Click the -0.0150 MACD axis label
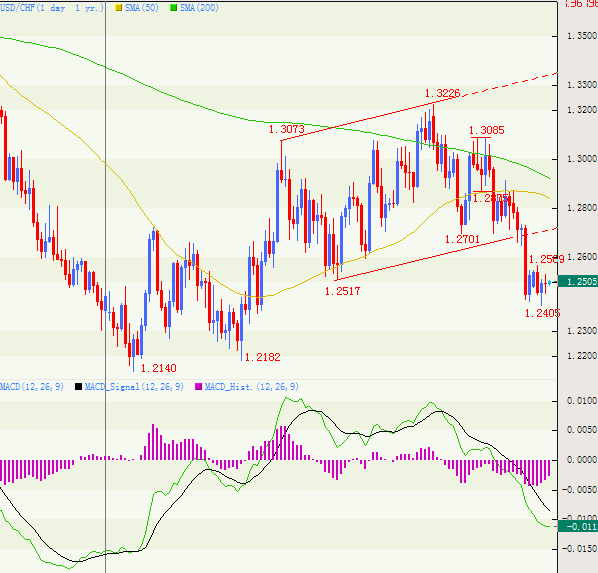 (580, 549)
